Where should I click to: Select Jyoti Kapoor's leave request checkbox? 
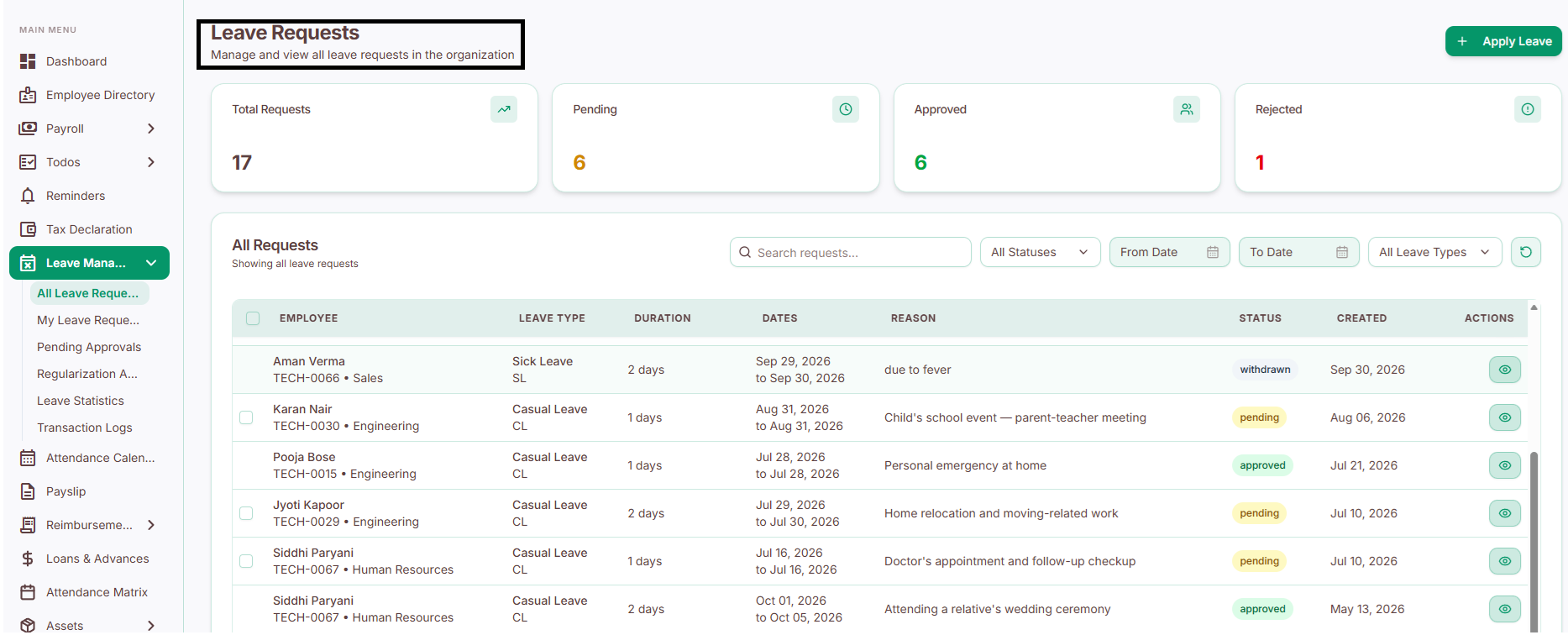[x=246, y=513]
